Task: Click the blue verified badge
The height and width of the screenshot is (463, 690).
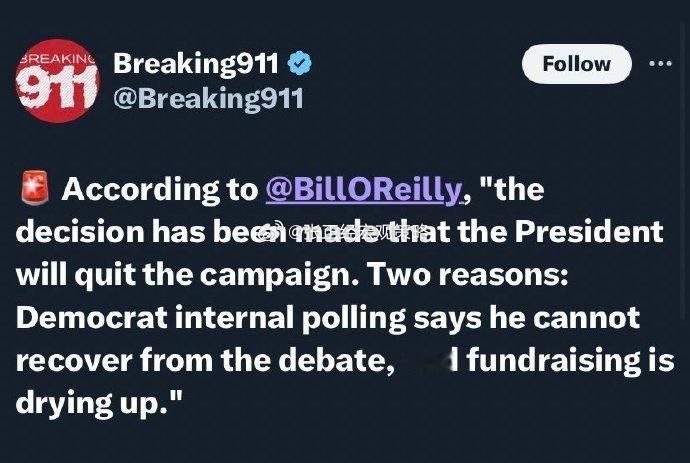Action: [299, 63]
